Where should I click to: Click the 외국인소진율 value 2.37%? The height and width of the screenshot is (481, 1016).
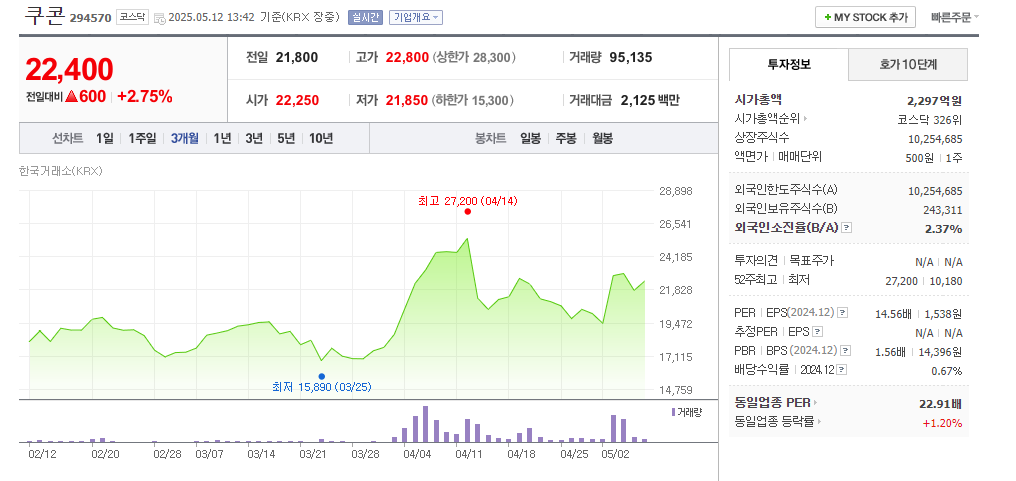tap(943, 229)
